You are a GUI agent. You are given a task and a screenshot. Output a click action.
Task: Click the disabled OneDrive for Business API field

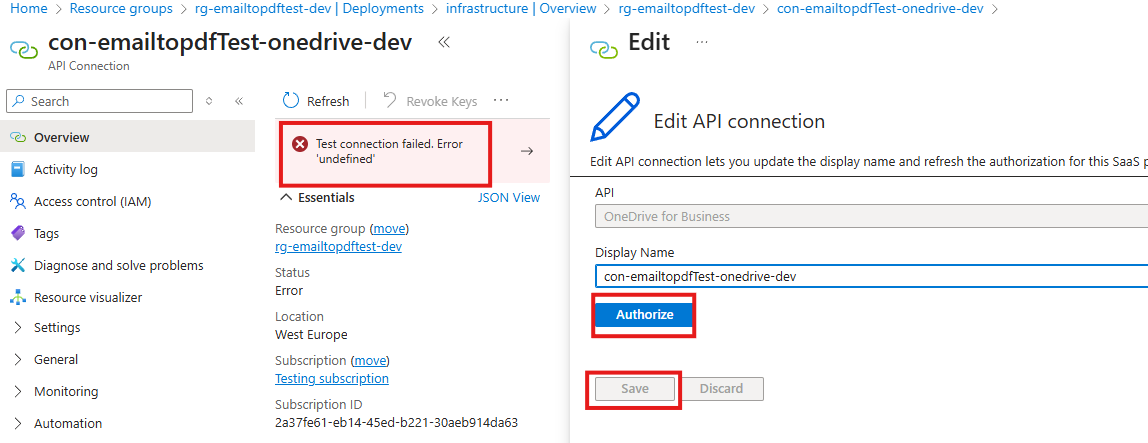click(x=871, y=216)
